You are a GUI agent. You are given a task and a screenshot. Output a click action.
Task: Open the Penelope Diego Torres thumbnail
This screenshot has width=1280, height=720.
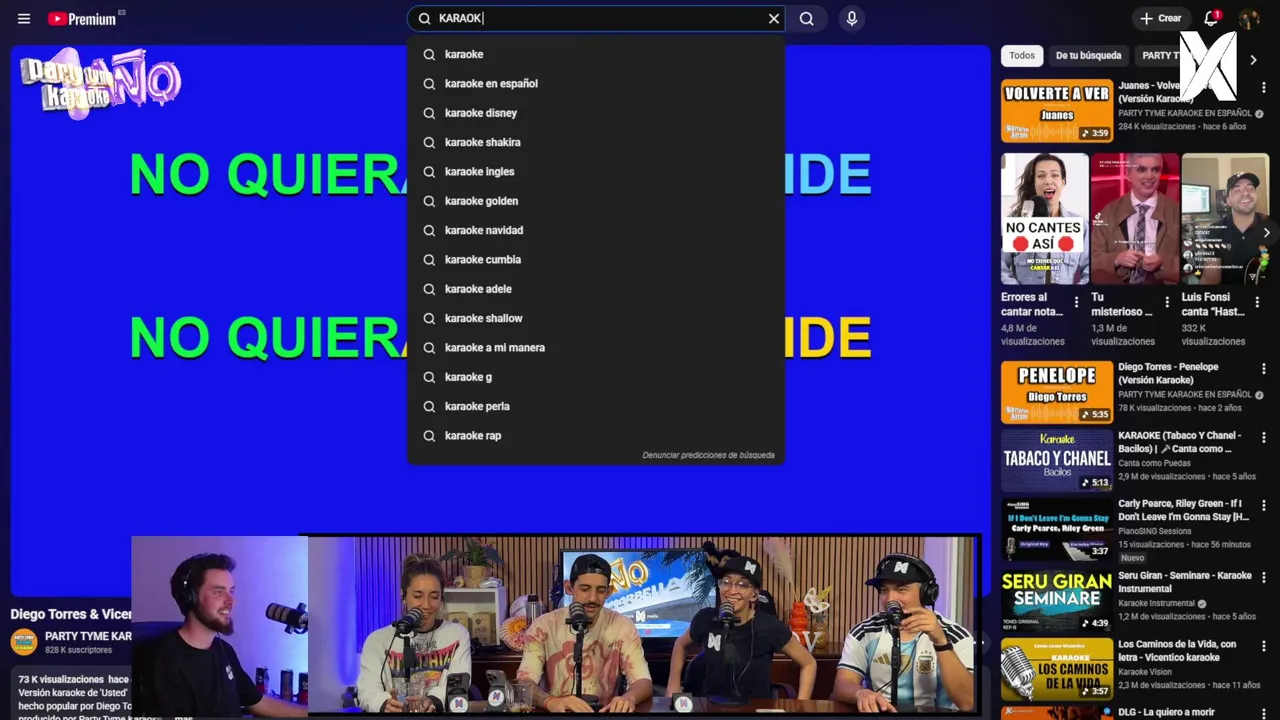pyautogui.click(x=1057, y=392)
